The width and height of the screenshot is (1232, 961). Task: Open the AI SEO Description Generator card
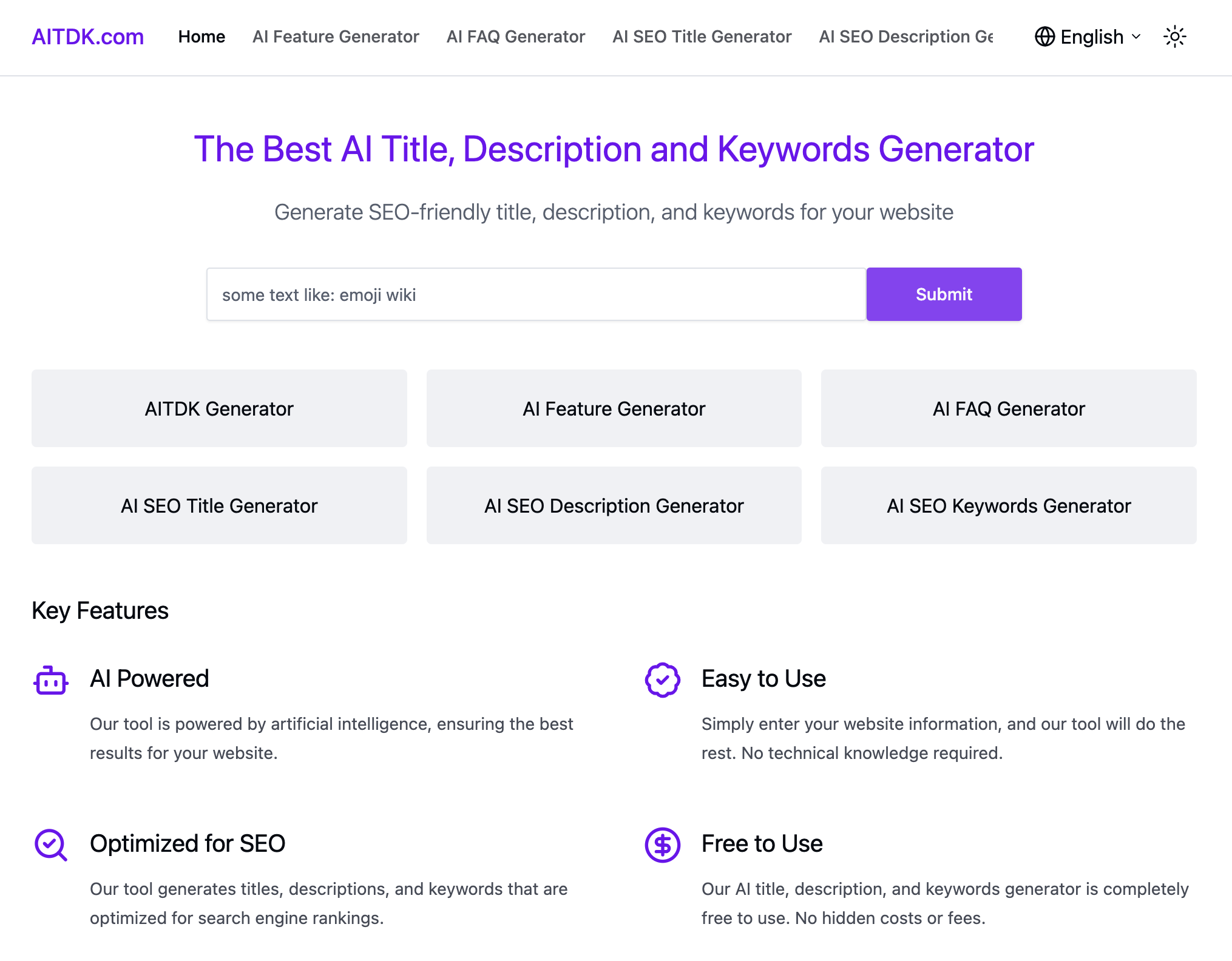(x=614, y=505)
